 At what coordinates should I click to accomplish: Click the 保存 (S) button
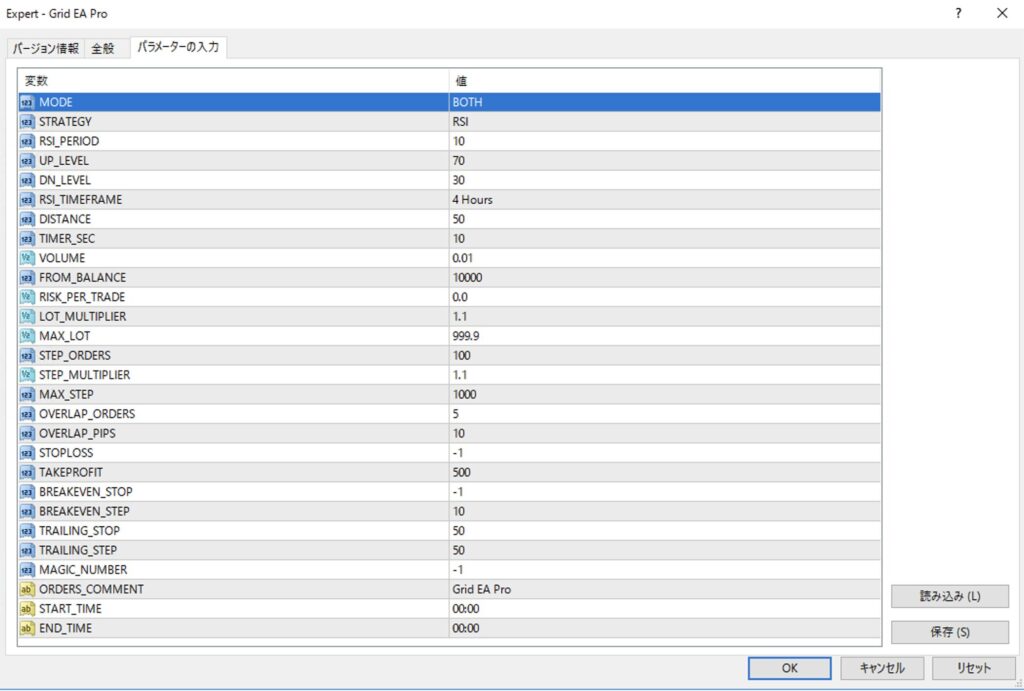click(950, 632)
